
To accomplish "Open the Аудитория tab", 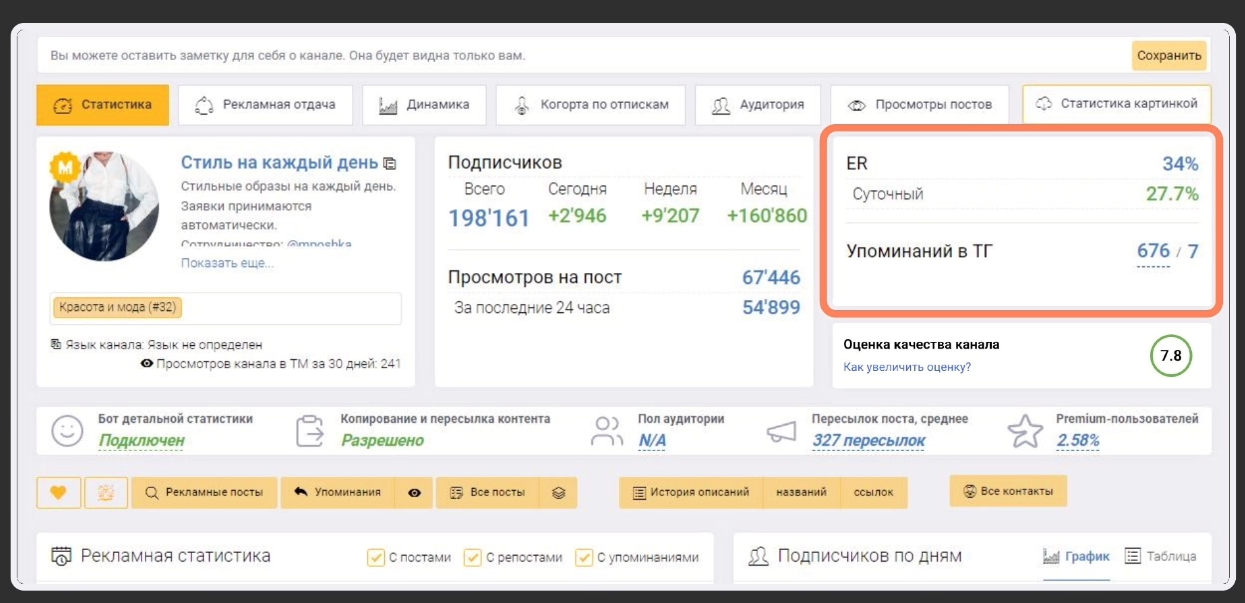I will [x=757, y=105].
